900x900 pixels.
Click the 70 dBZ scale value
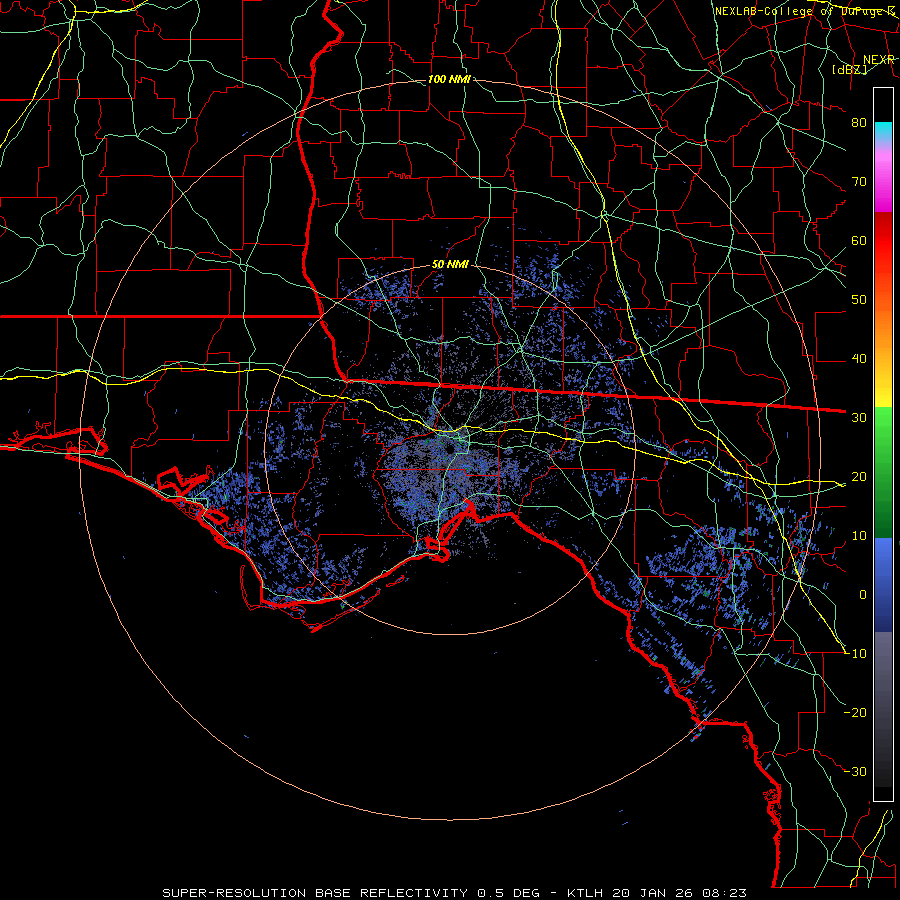[x=859, y=181]
